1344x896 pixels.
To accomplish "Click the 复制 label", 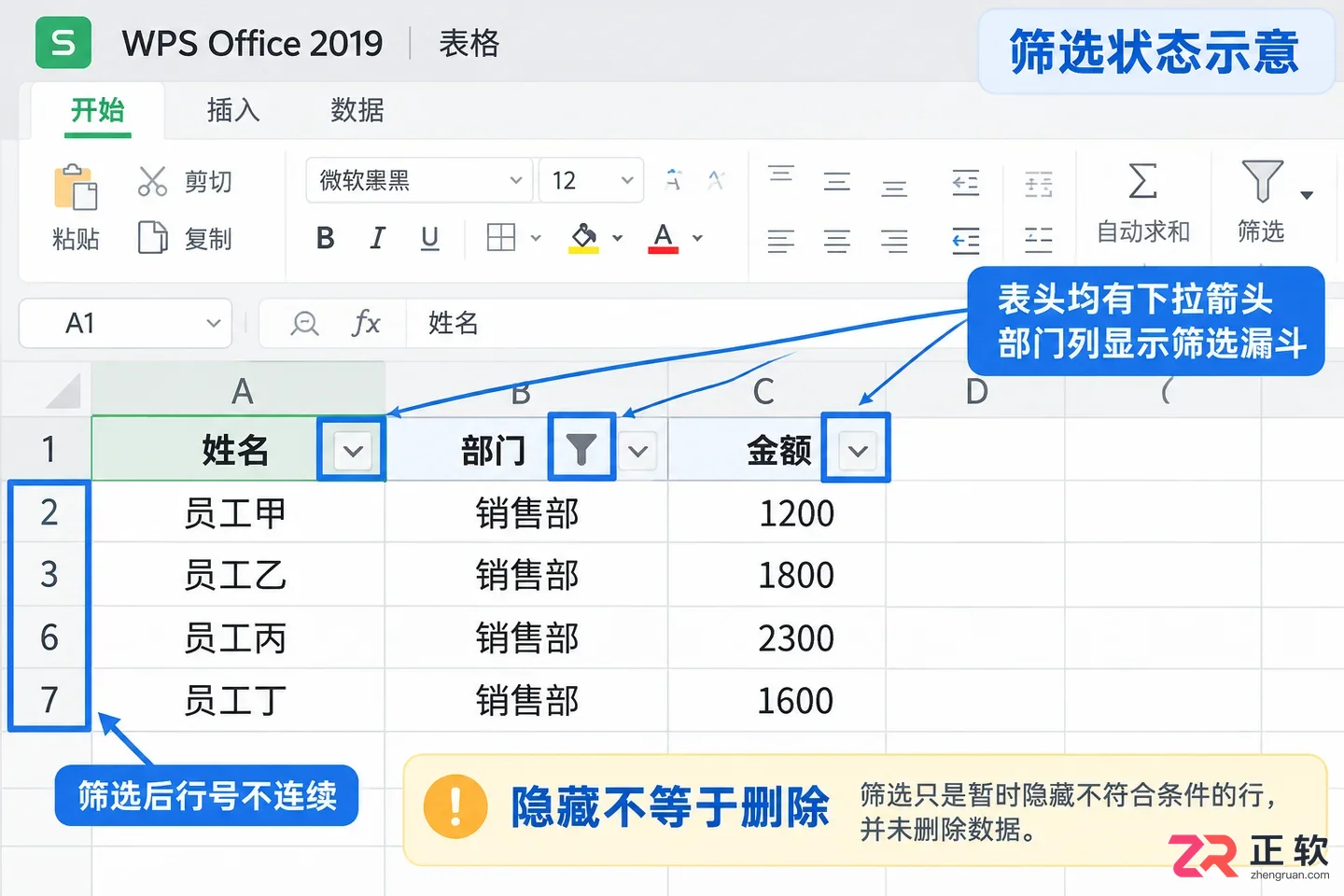I will pos(207,239).
